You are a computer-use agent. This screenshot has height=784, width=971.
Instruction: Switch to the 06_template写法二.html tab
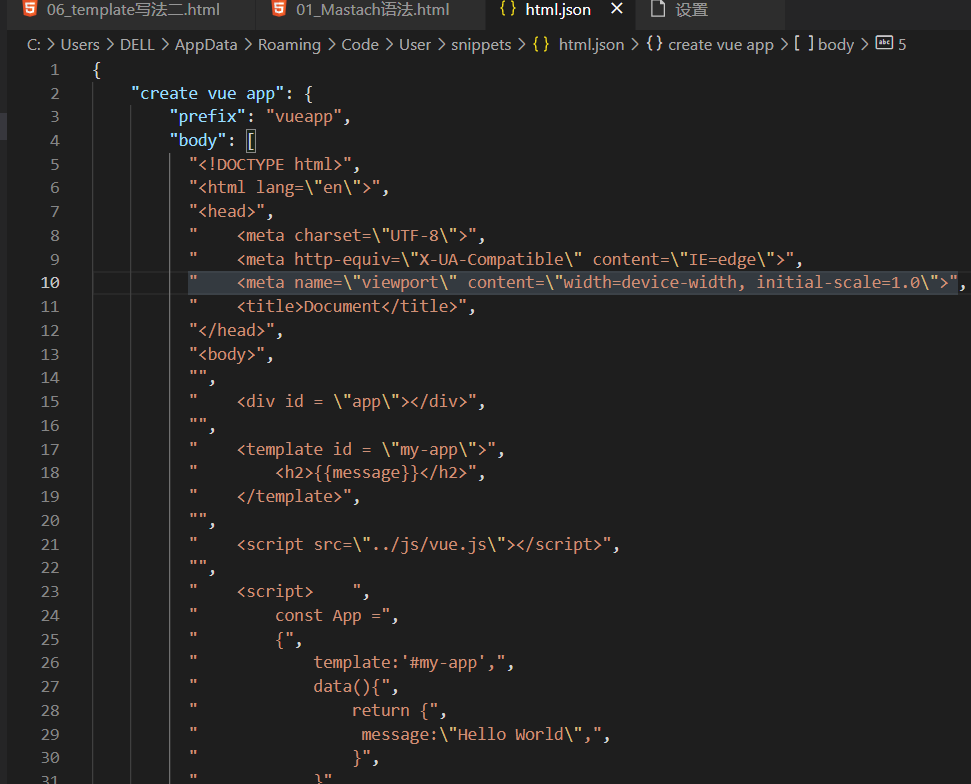(x=133, y=10)
